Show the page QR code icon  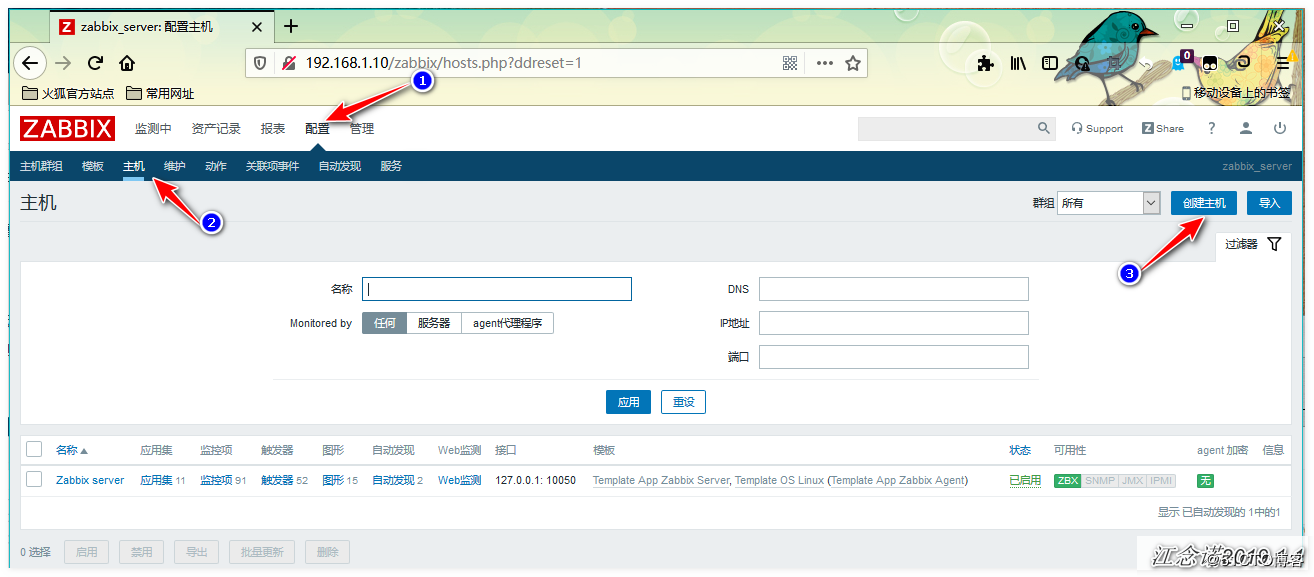790,63
